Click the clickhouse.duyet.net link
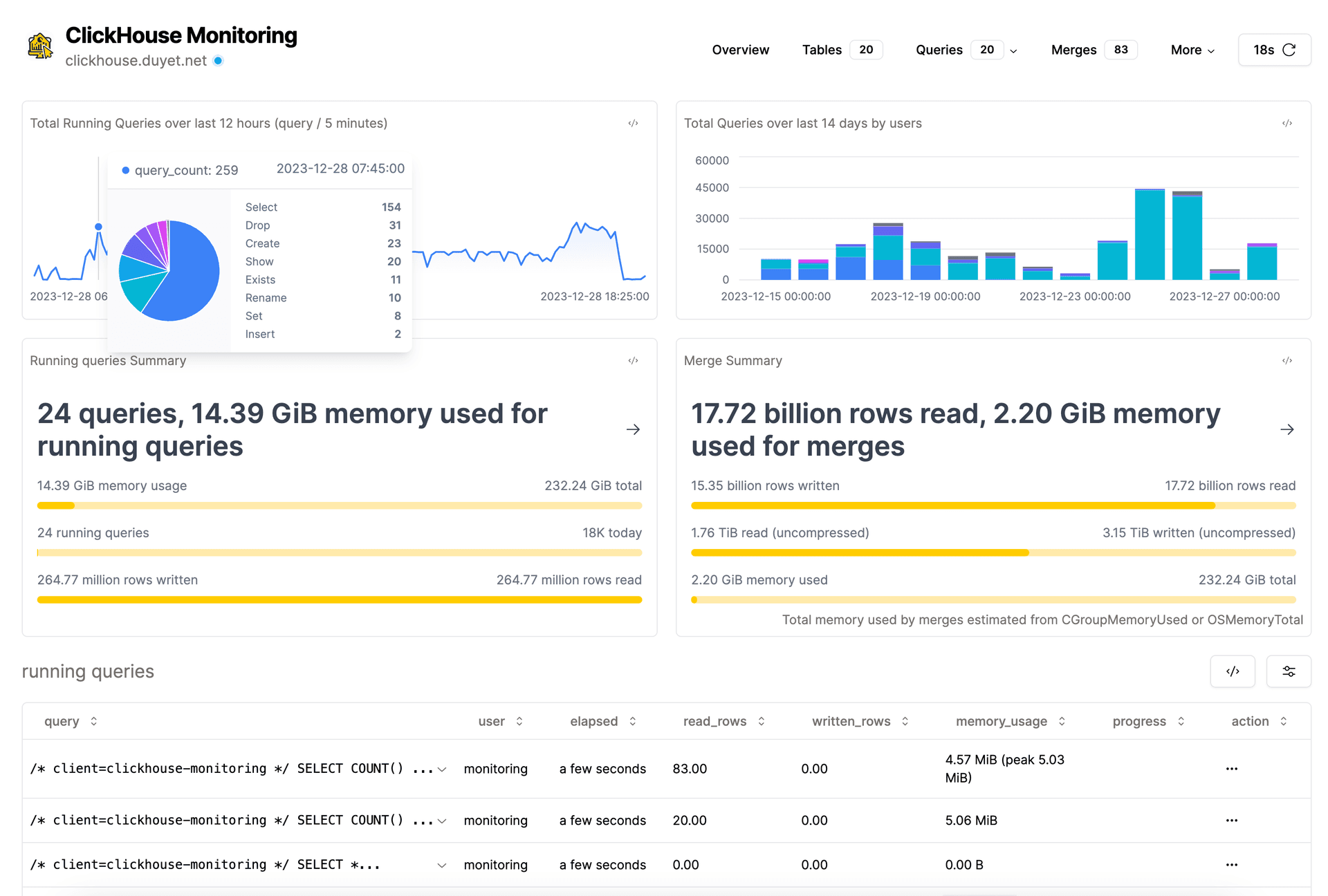 (x=136, y=61)
